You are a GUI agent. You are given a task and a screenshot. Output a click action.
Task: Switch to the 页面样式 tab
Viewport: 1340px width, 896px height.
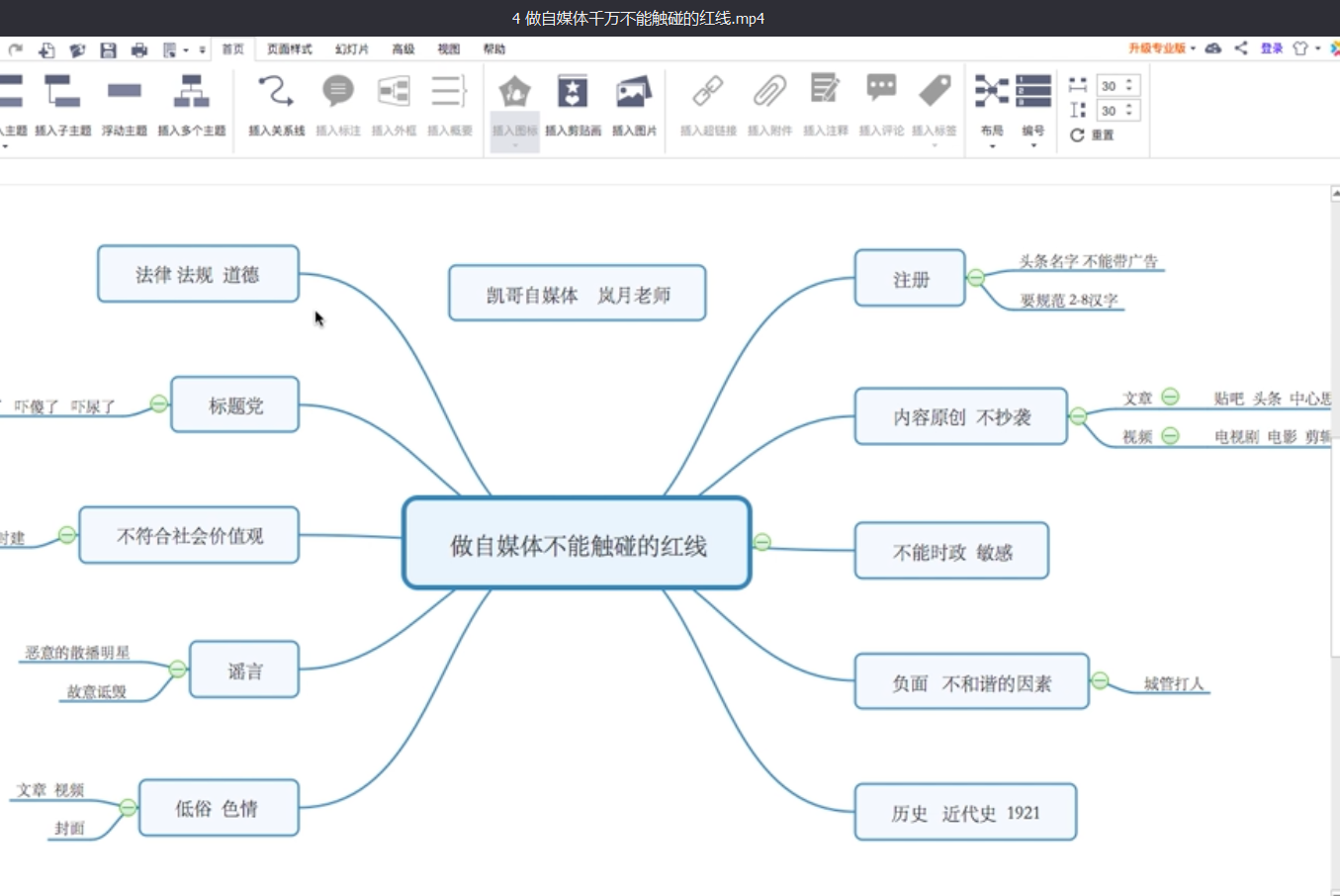(289, 48)
